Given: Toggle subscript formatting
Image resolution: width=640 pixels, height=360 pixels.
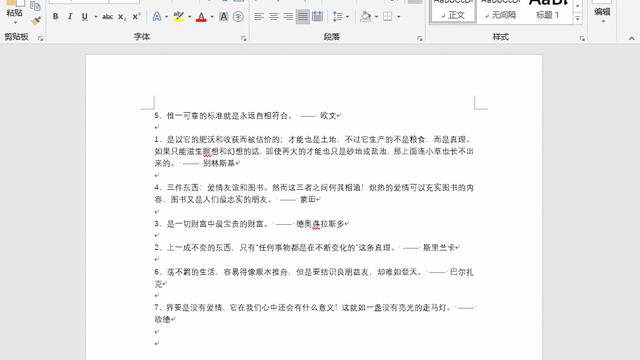Looking at the screenshot, I should [122, 17].
